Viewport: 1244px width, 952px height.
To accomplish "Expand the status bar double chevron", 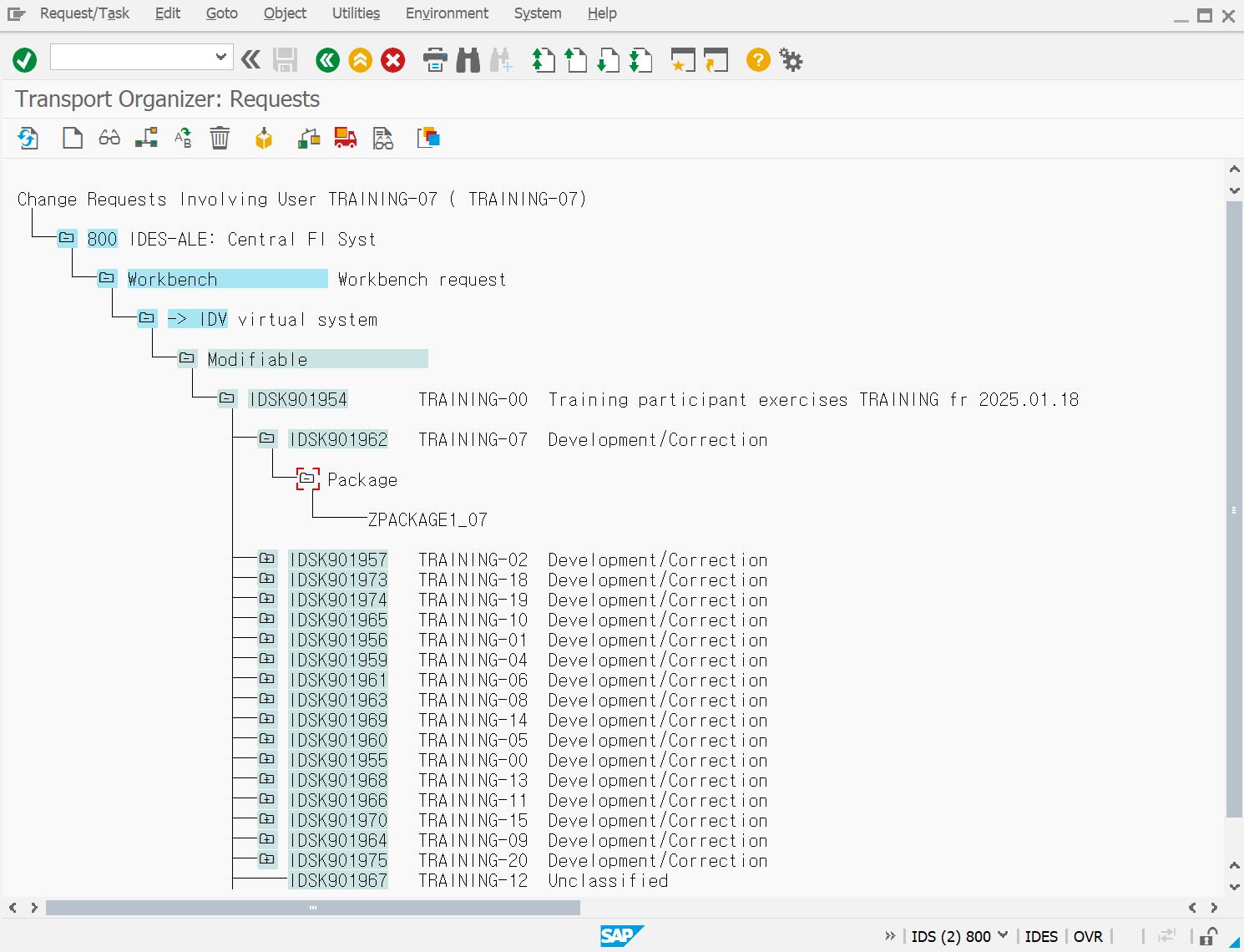I will (x=890, y=936).
